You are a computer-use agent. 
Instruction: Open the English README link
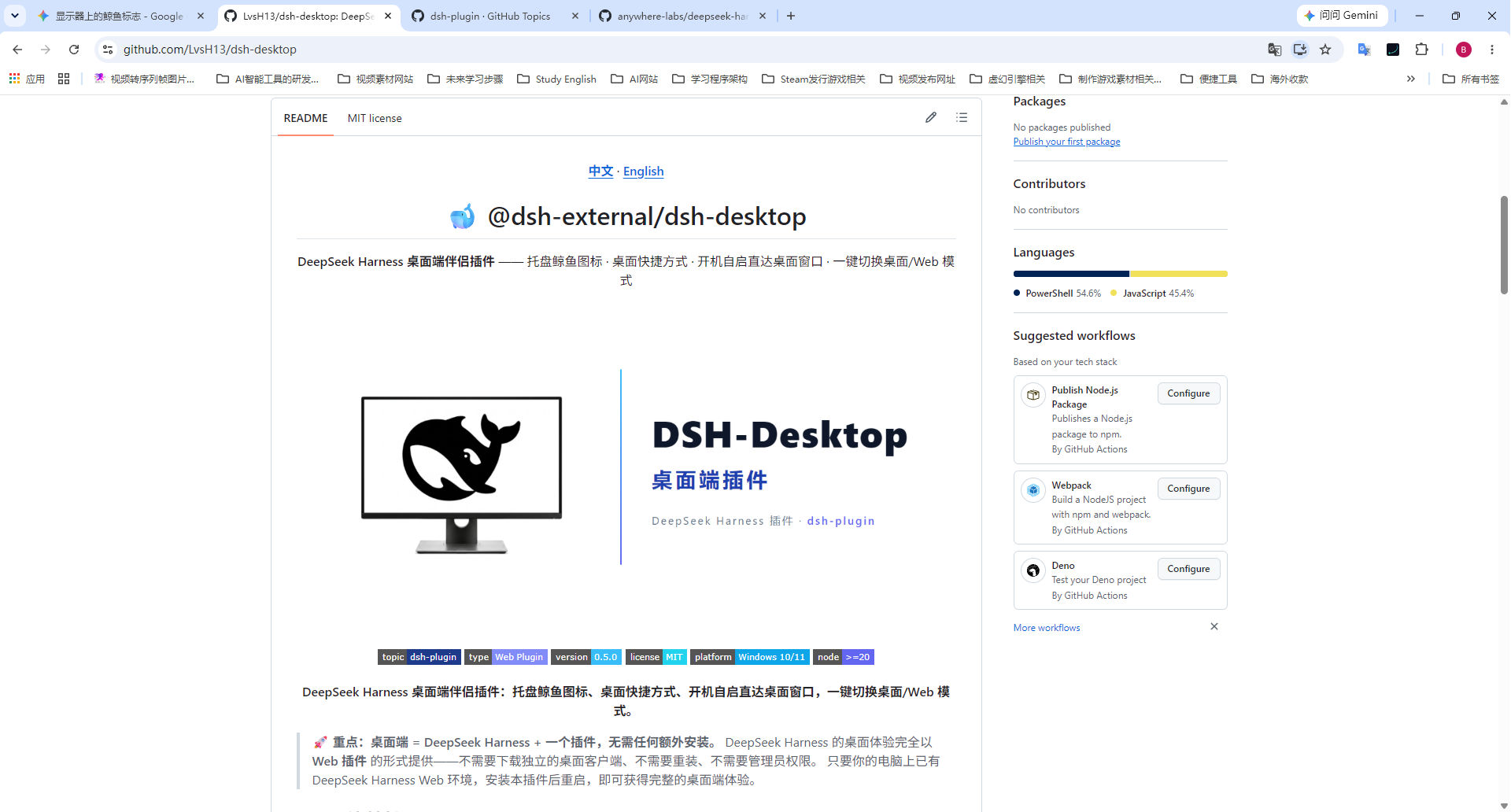644,172
